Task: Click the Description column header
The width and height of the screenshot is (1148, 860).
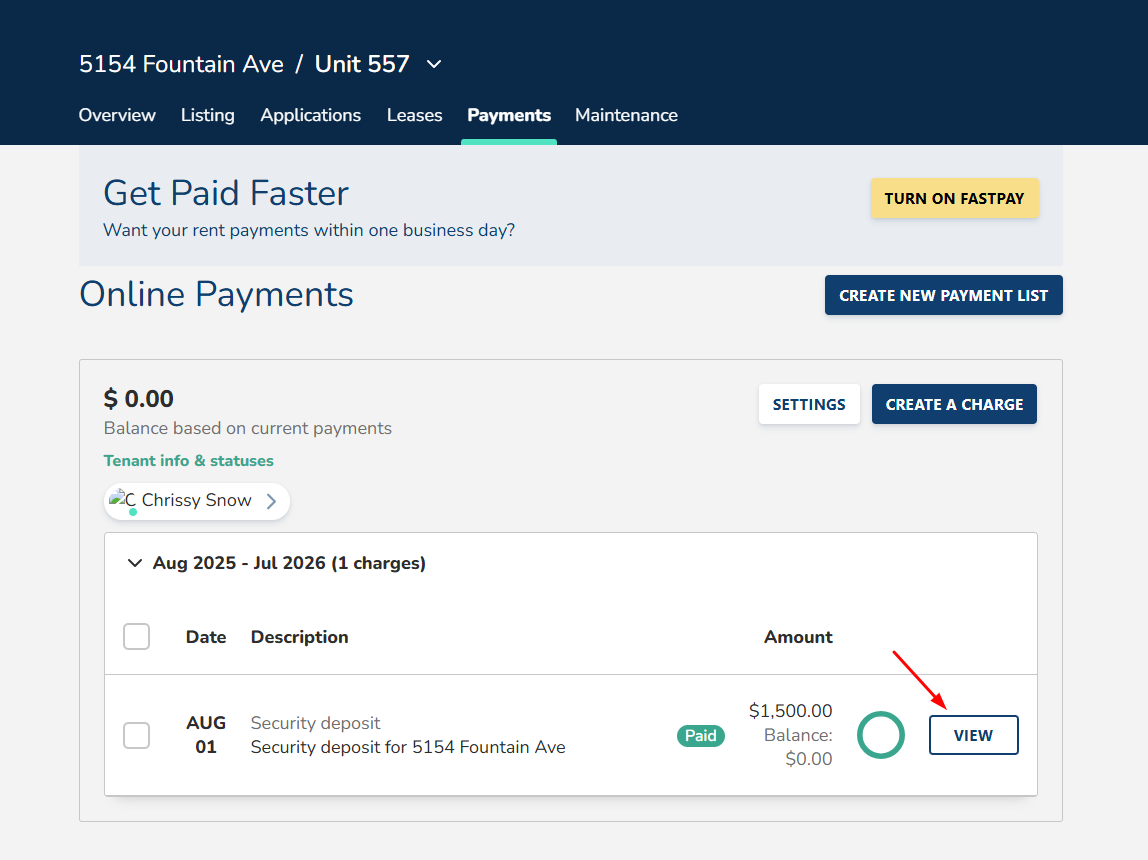Action: point(299,637)
